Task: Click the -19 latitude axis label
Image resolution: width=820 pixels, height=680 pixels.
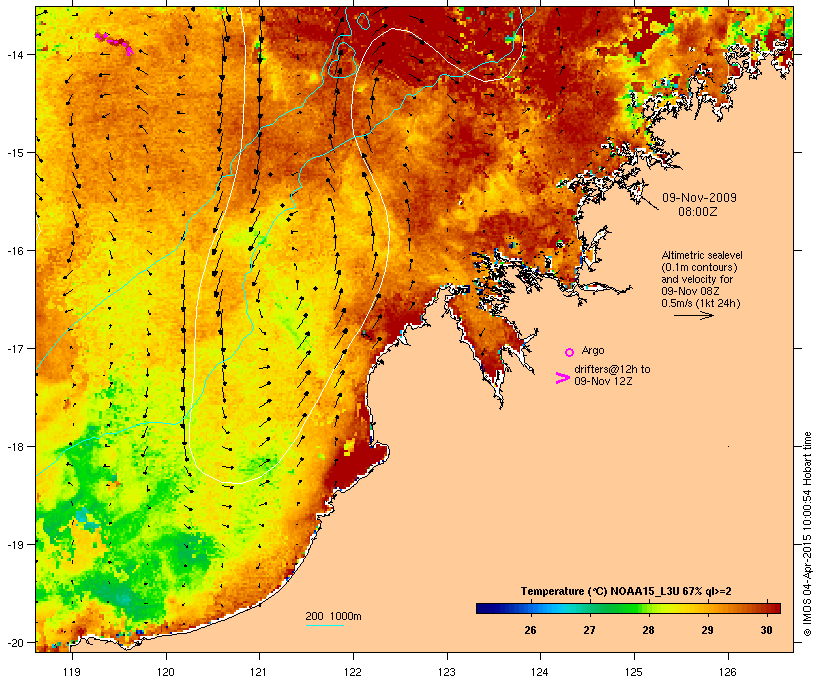Action: coord(14,545)
